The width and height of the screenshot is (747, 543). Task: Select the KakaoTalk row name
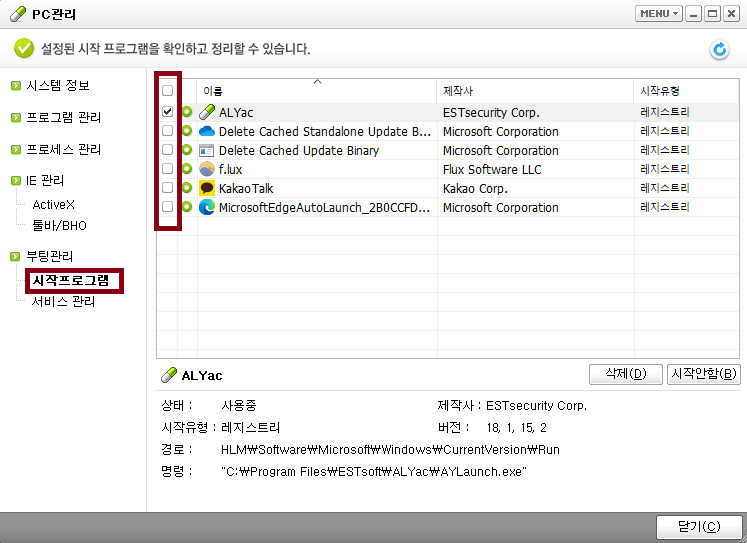pyautogui.click(x=246, y=189)
